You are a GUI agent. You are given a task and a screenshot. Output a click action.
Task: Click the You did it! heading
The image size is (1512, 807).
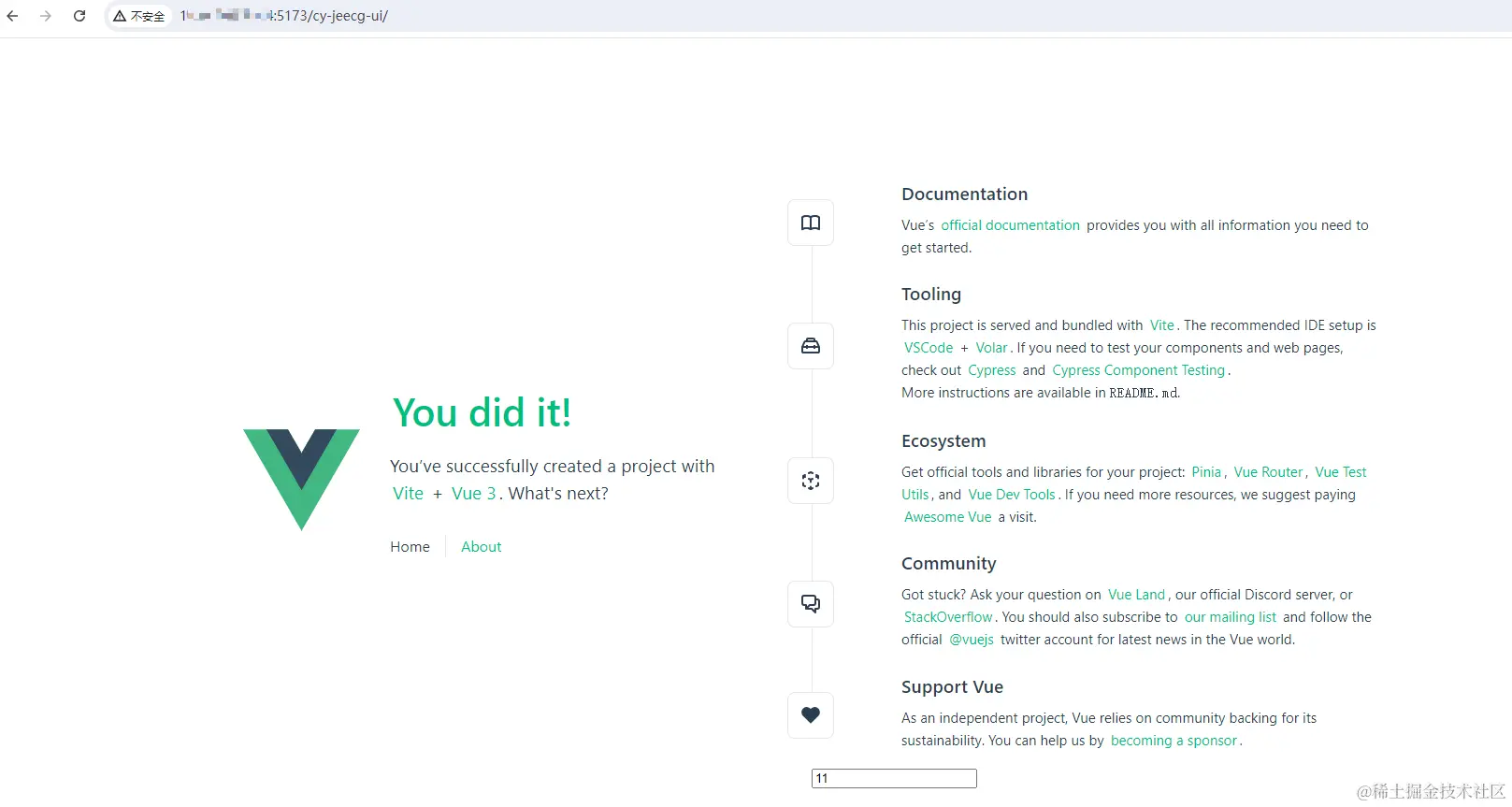[x=482, y=412]
